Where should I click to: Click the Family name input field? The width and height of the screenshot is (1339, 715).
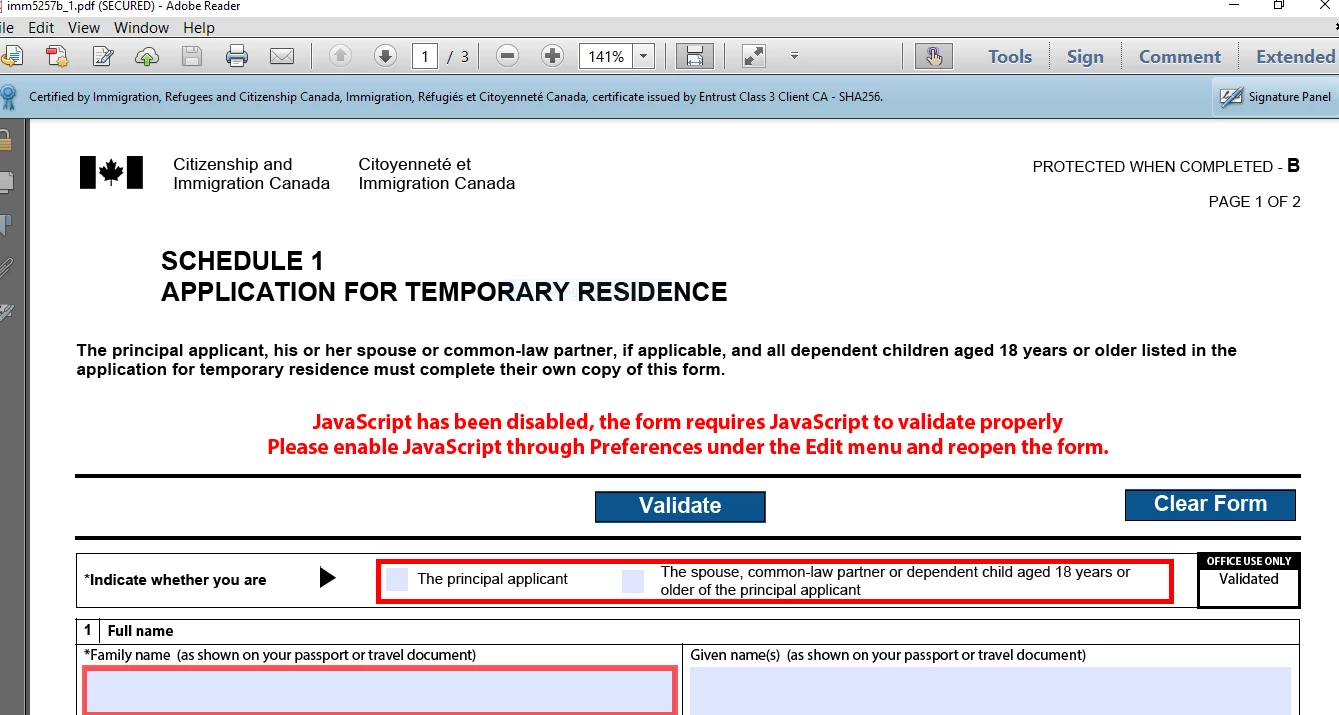click(x=380, y=691)
